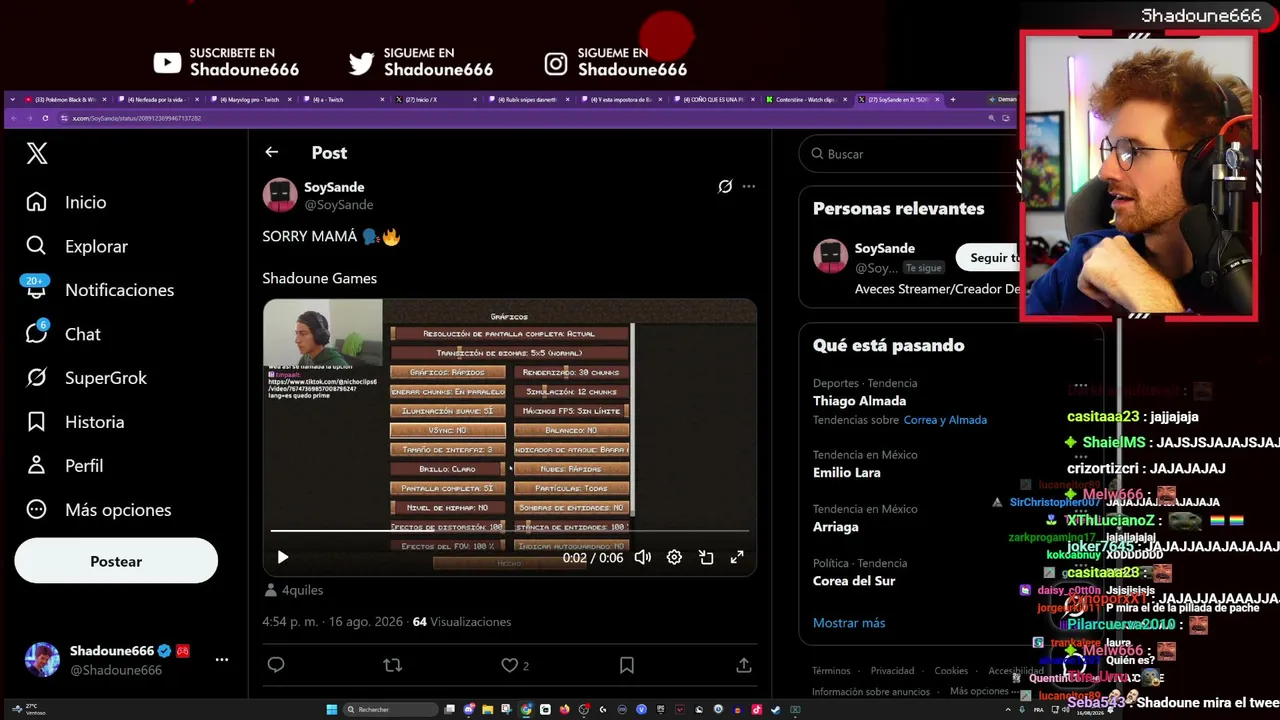Open Notificaciones bell icon with 20+ badge
Image resolution: width=1280 pixels, height=720 pixels.
(x=37, y=288)
